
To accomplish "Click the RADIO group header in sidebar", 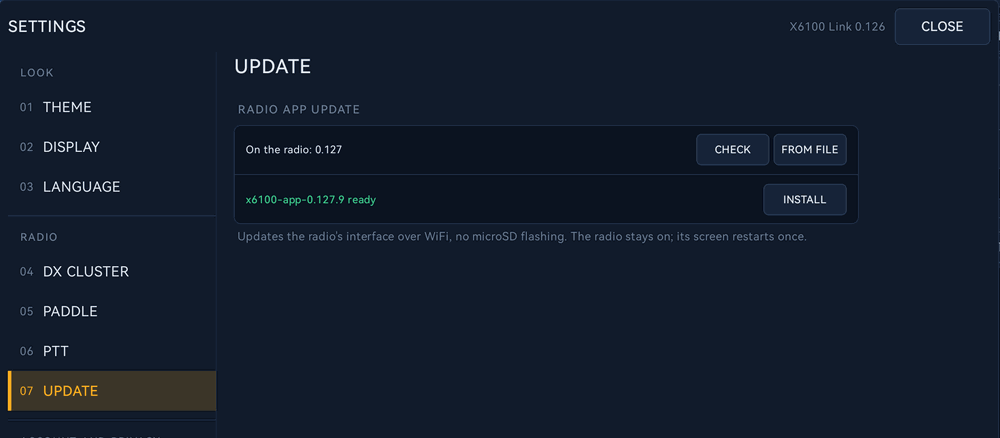I will pyautogui.click(x=39, y=237).
